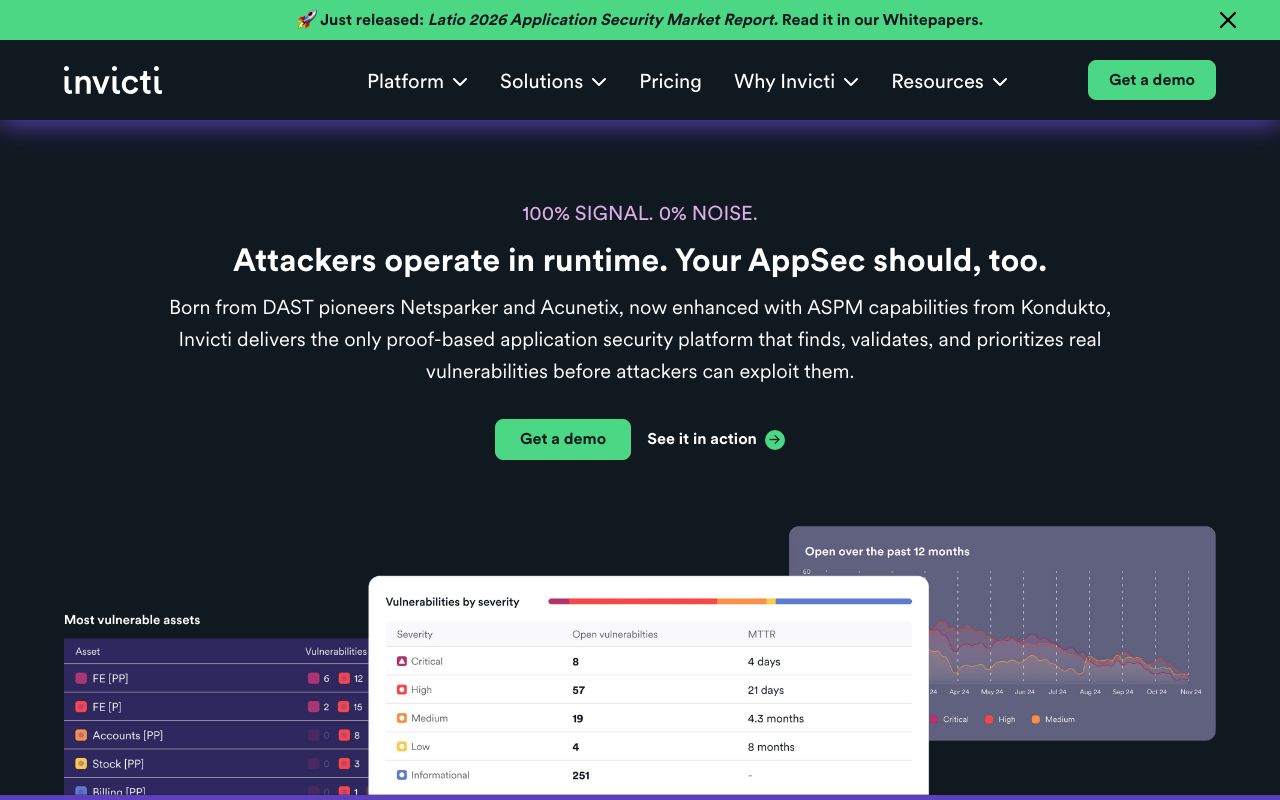The image size is (1280, 800).
Task: Click the "MTTR" column header
Action: (x=762, y=634)
